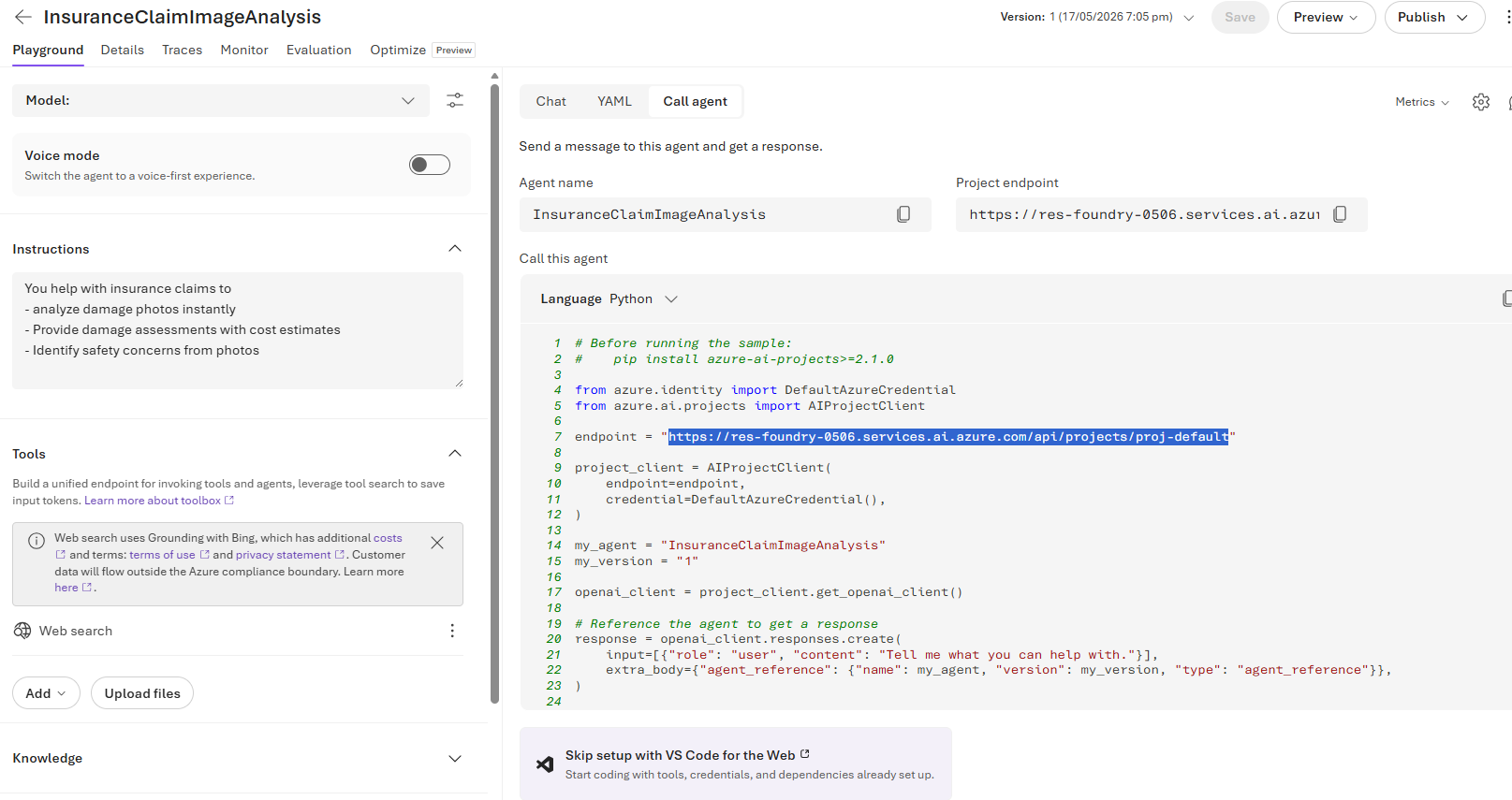1512x800 pixels.
Task: Expand the Knowledge section
Action: (455, 758)
